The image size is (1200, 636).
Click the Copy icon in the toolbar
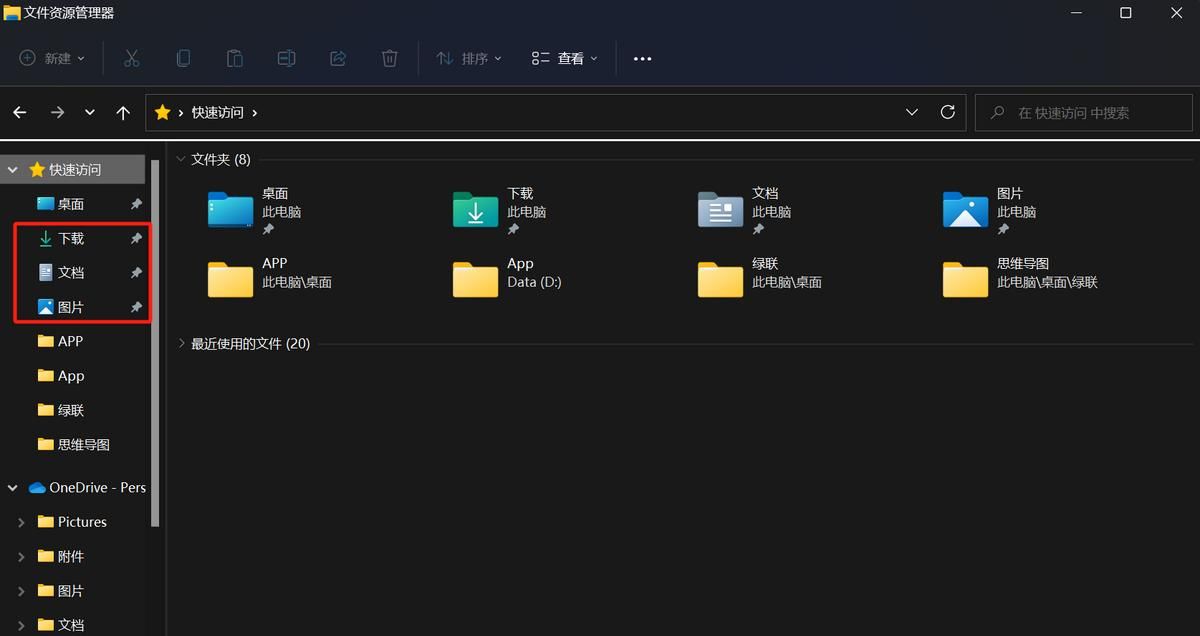tap(183, 58)
